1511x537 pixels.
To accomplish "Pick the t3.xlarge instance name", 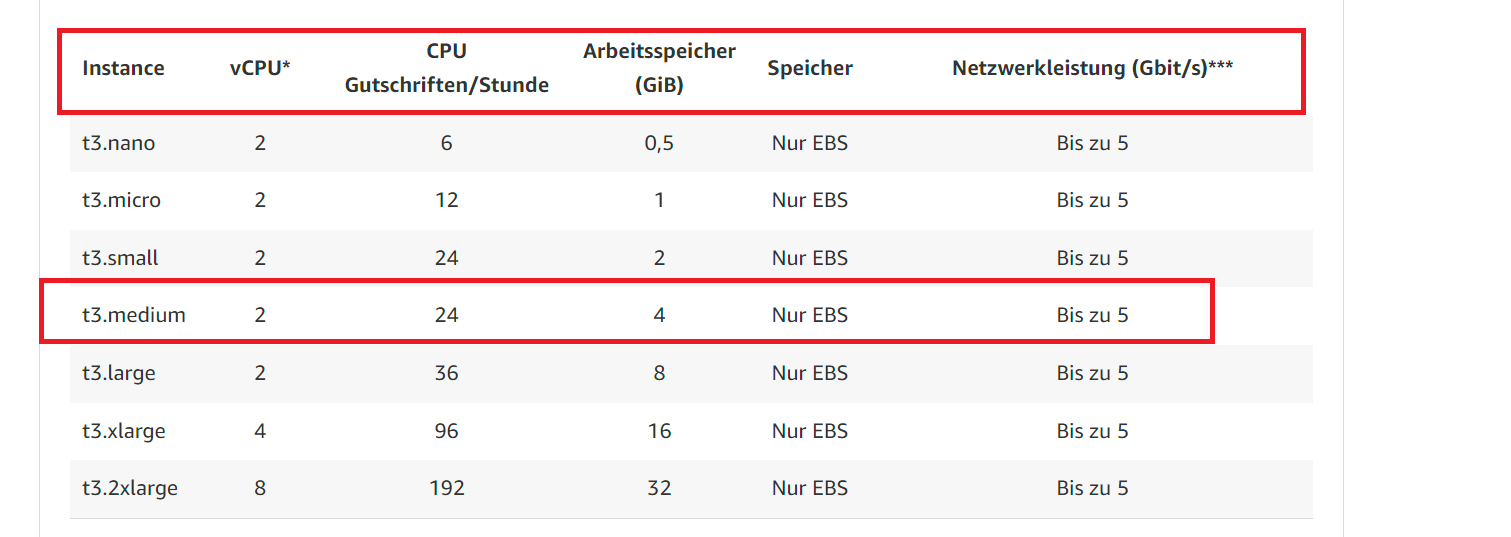I will pos(123,431).
